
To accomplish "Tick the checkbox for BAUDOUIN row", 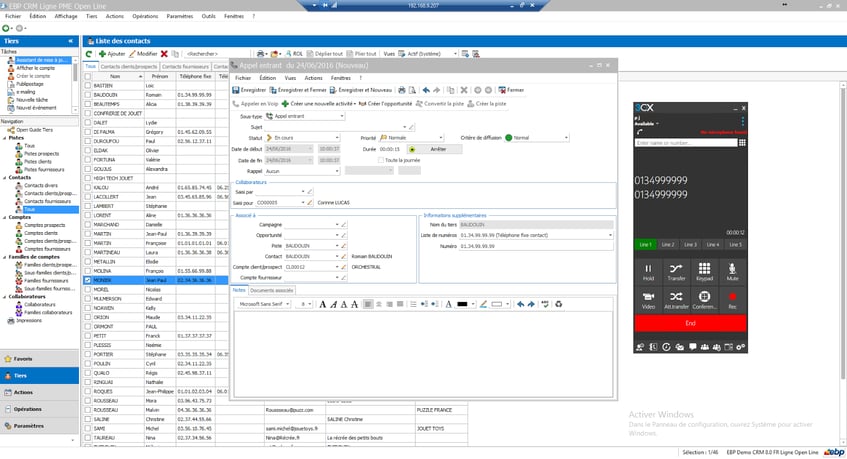I will click(88, 95).
